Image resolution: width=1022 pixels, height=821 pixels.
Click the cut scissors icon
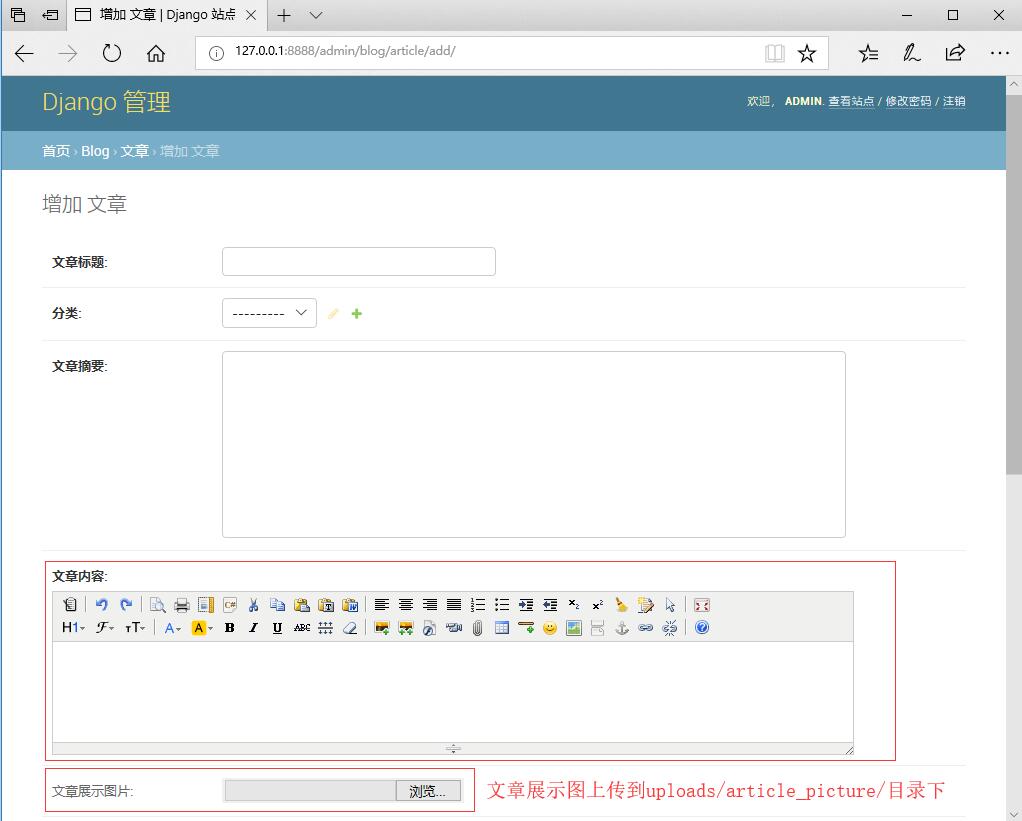(253, 605)
